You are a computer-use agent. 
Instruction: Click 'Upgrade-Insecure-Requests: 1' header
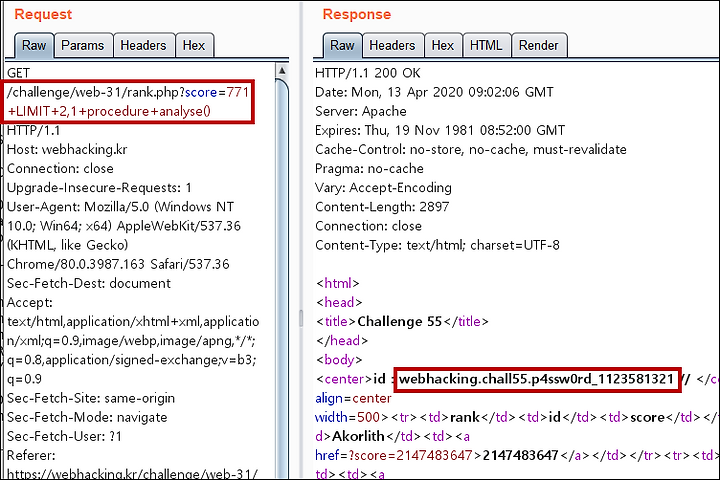[x=99, y=188]
